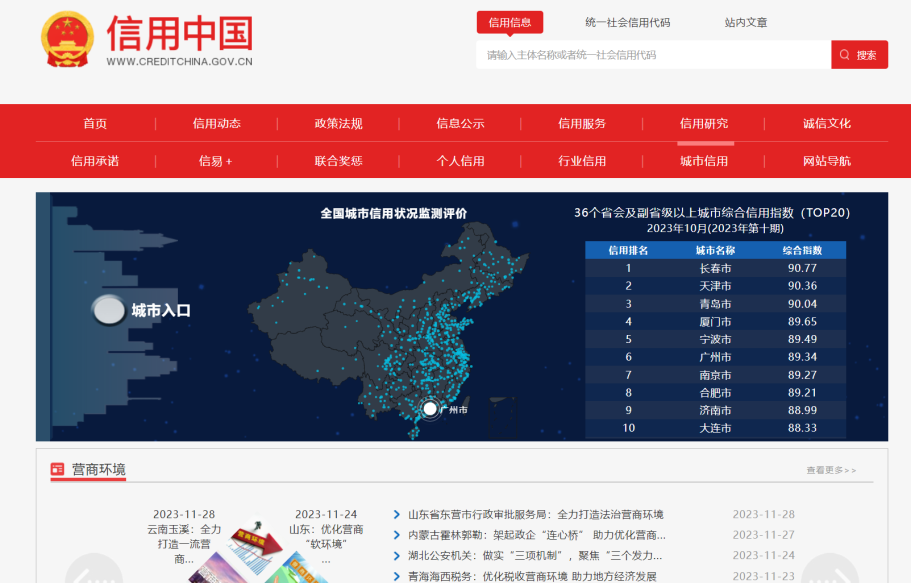Select the 站内文章 search tab
Viewport: 911px width, 583px height.
(x=746, y=23)
